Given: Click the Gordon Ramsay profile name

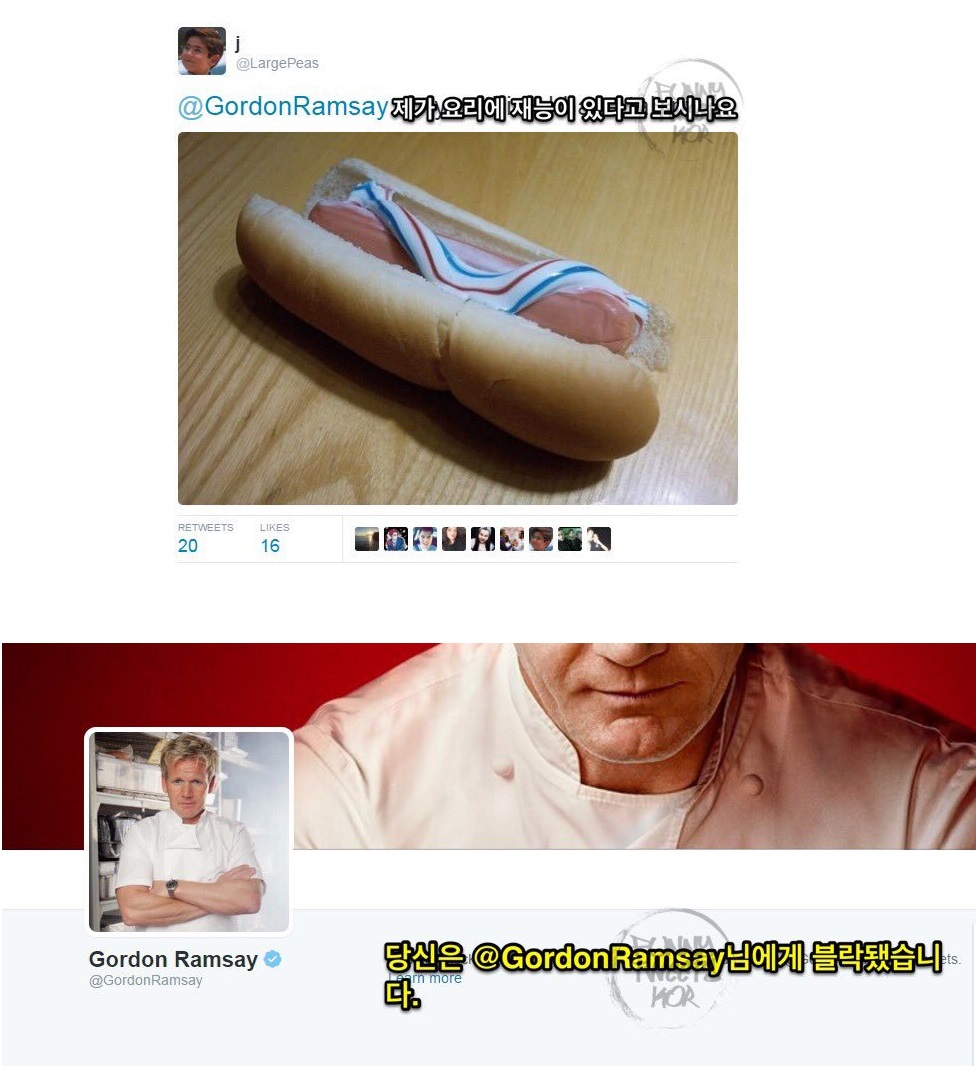Looking at the screenshot, I should click(x=173, y=959).
